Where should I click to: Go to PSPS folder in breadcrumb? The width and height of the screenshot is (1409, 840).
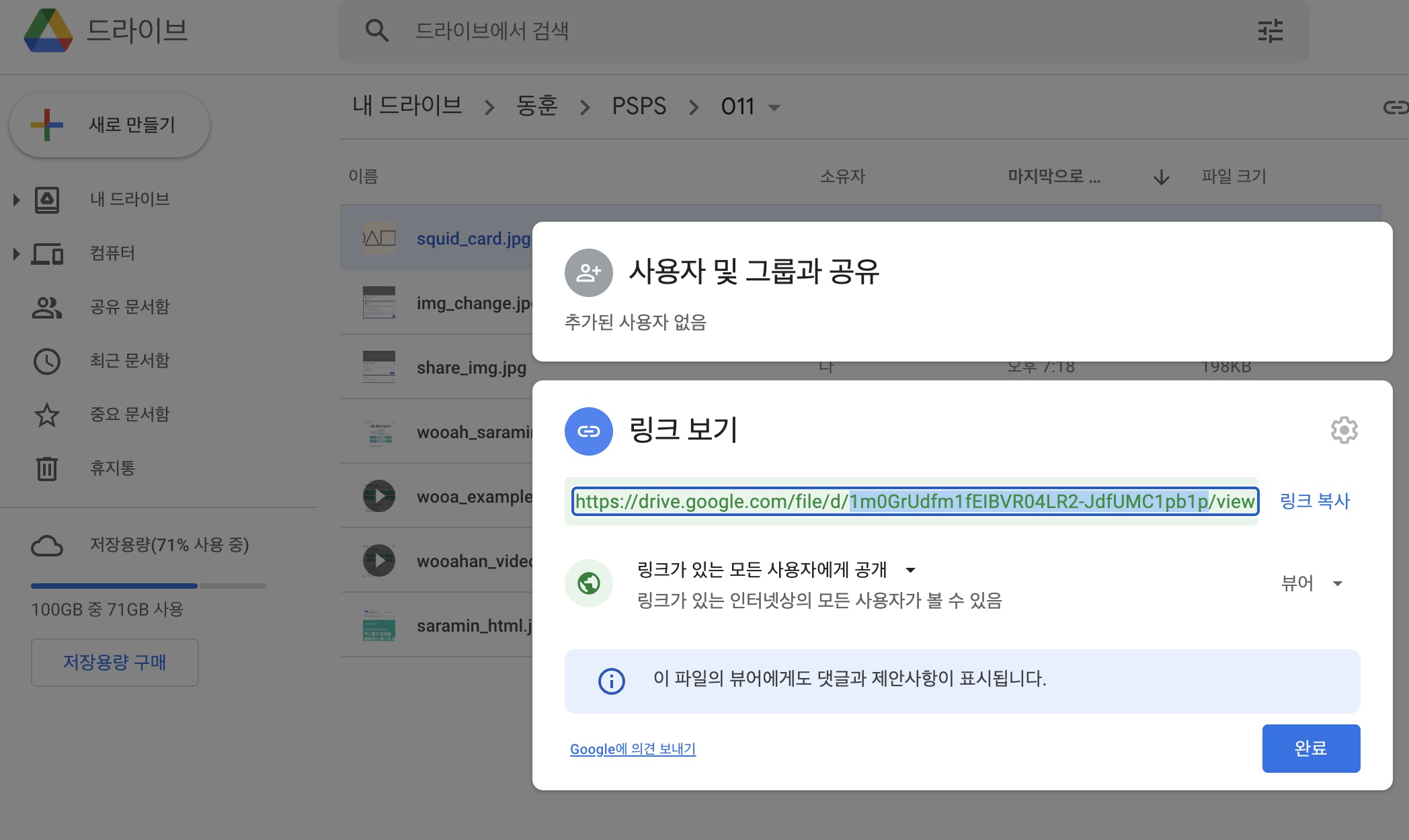coord(639,106)
